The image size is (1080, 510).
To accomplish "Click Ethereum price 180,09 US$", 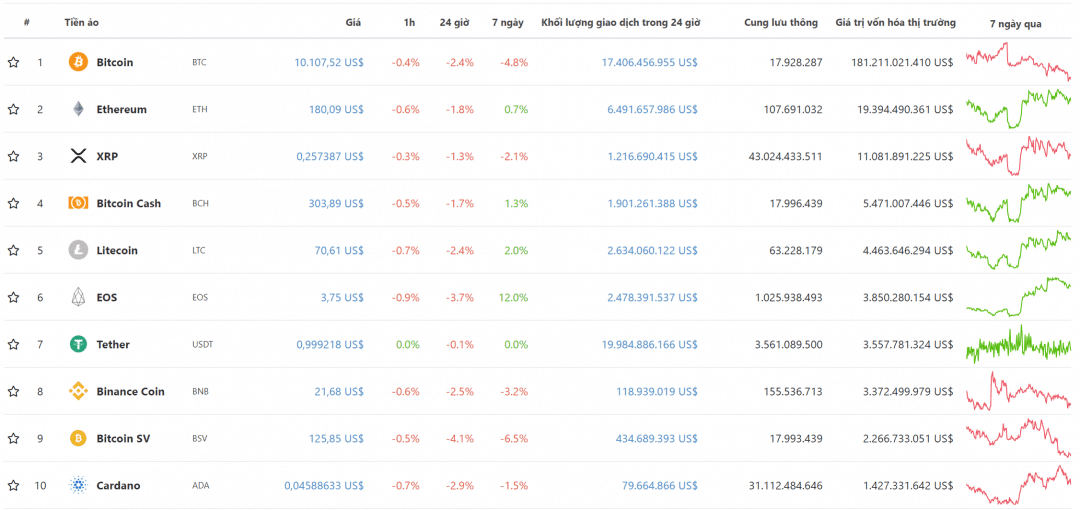I will [x=338, y=109].
